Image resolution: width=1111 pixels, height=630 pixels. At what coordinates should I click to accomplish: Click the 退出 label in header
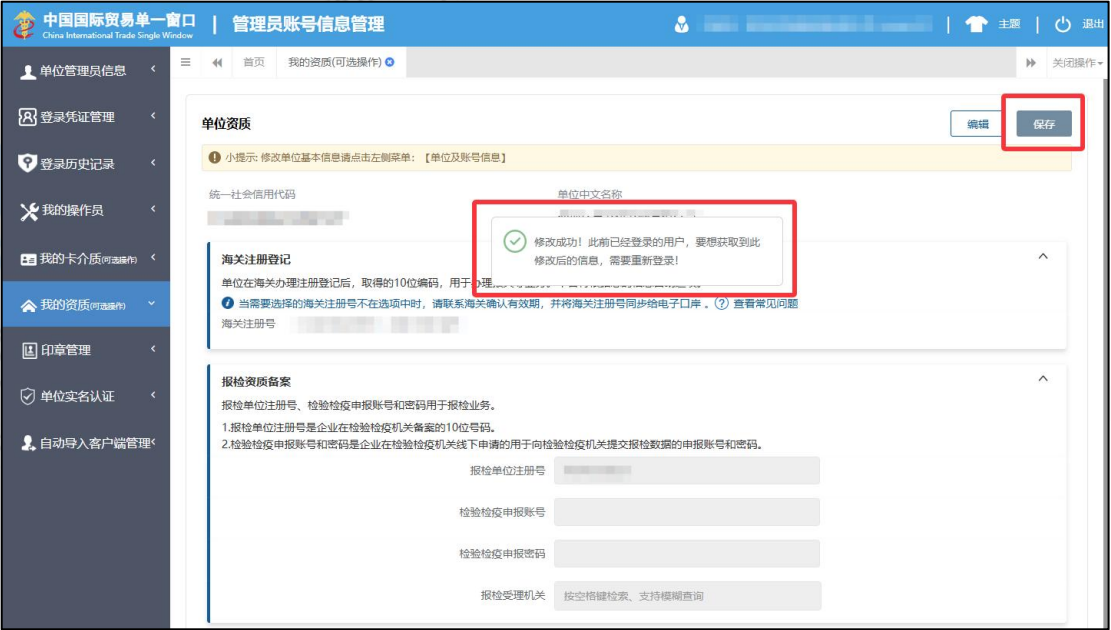(1093, 24)
